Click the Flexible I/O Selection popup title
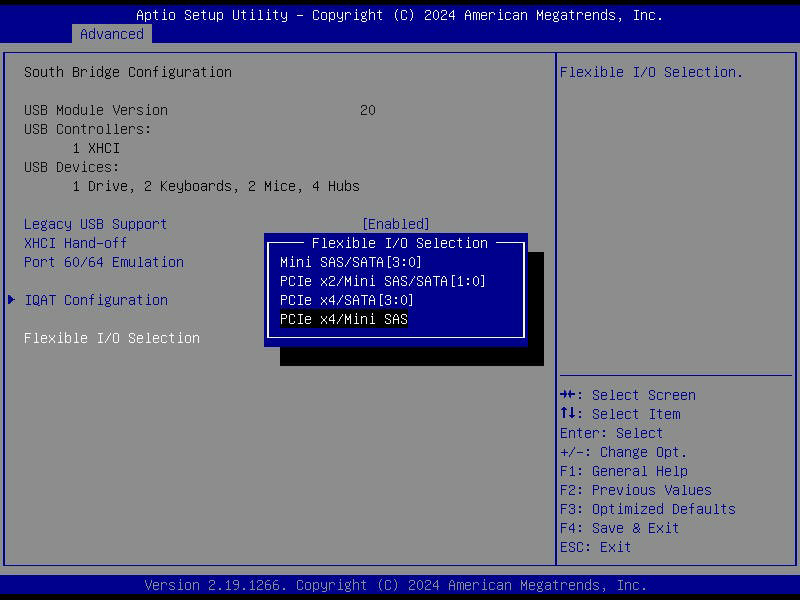800x600 pixels. 400,243
